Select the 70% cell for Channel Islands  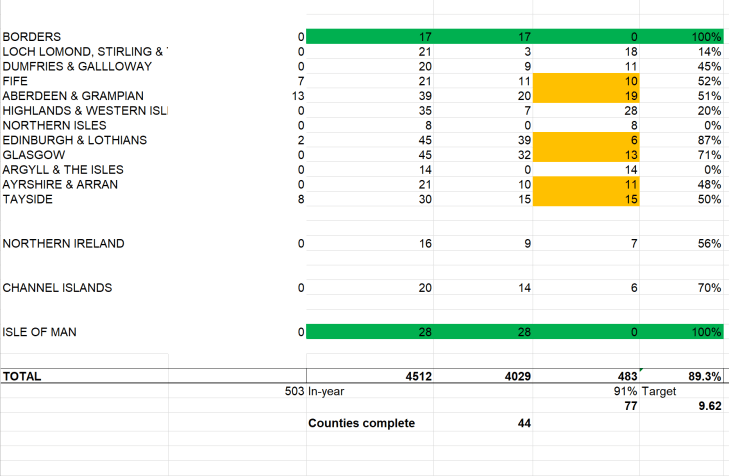(x=689, y=288)
